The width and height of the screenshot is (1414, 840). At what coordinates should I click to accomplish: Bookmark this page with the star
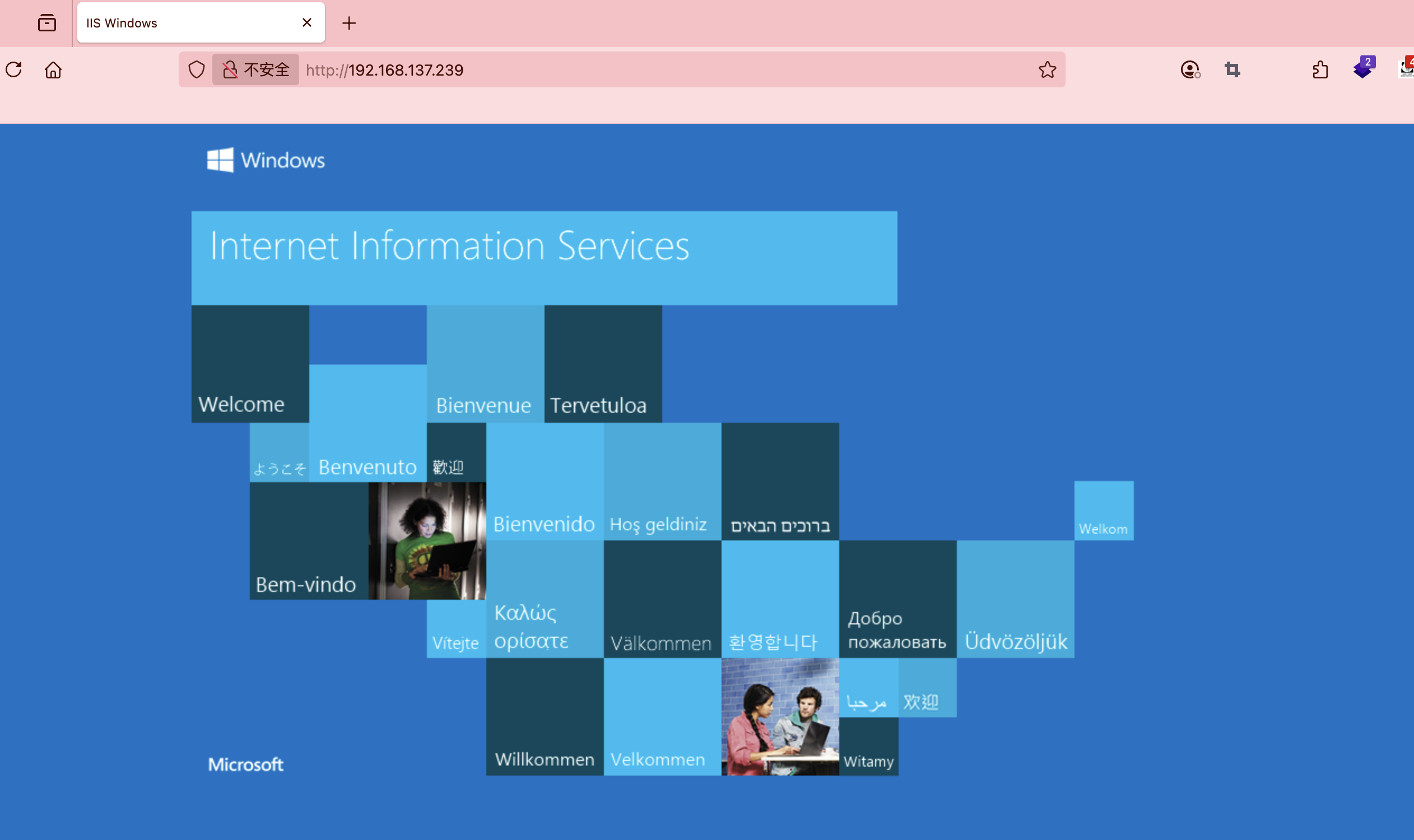[x=1047, y=69]
